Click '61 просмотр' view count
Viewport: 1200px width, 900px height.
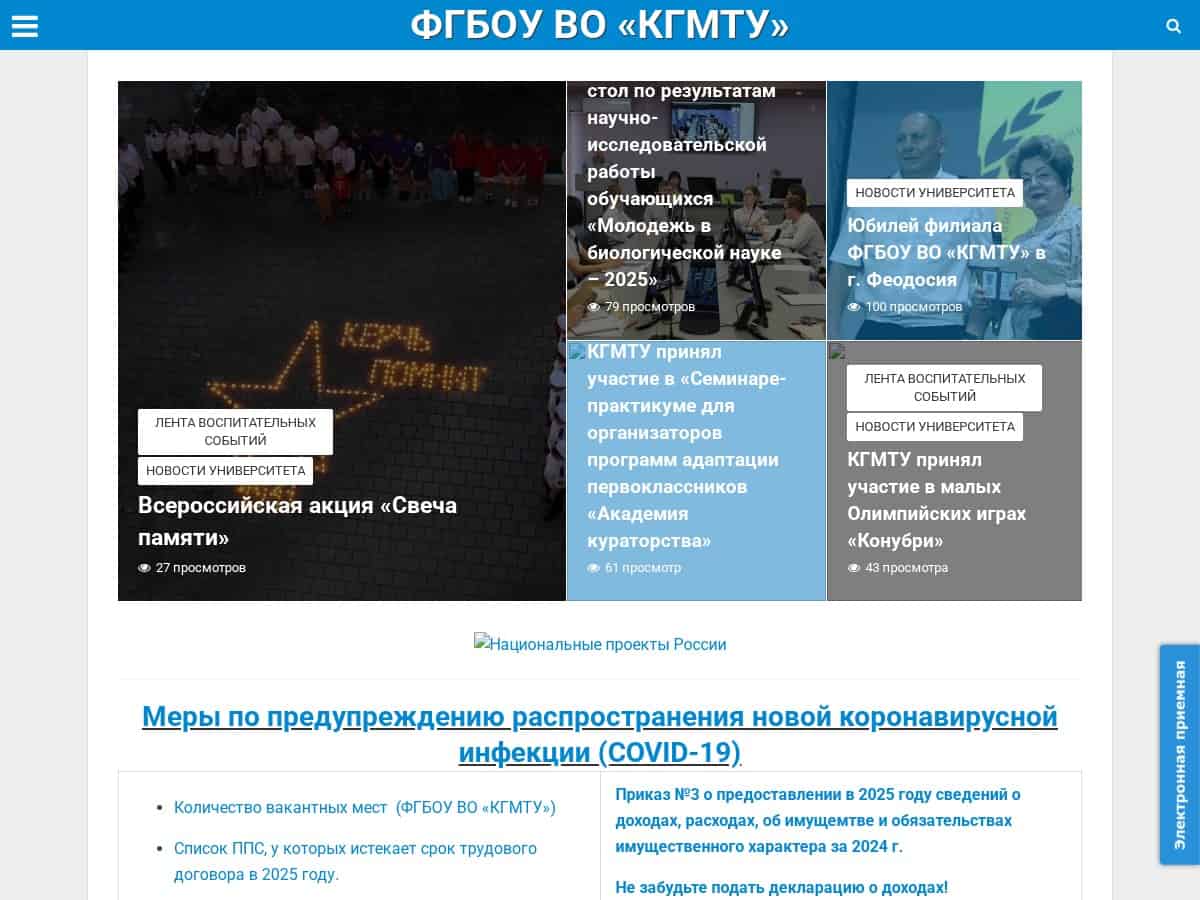click(x=643, y=568)
